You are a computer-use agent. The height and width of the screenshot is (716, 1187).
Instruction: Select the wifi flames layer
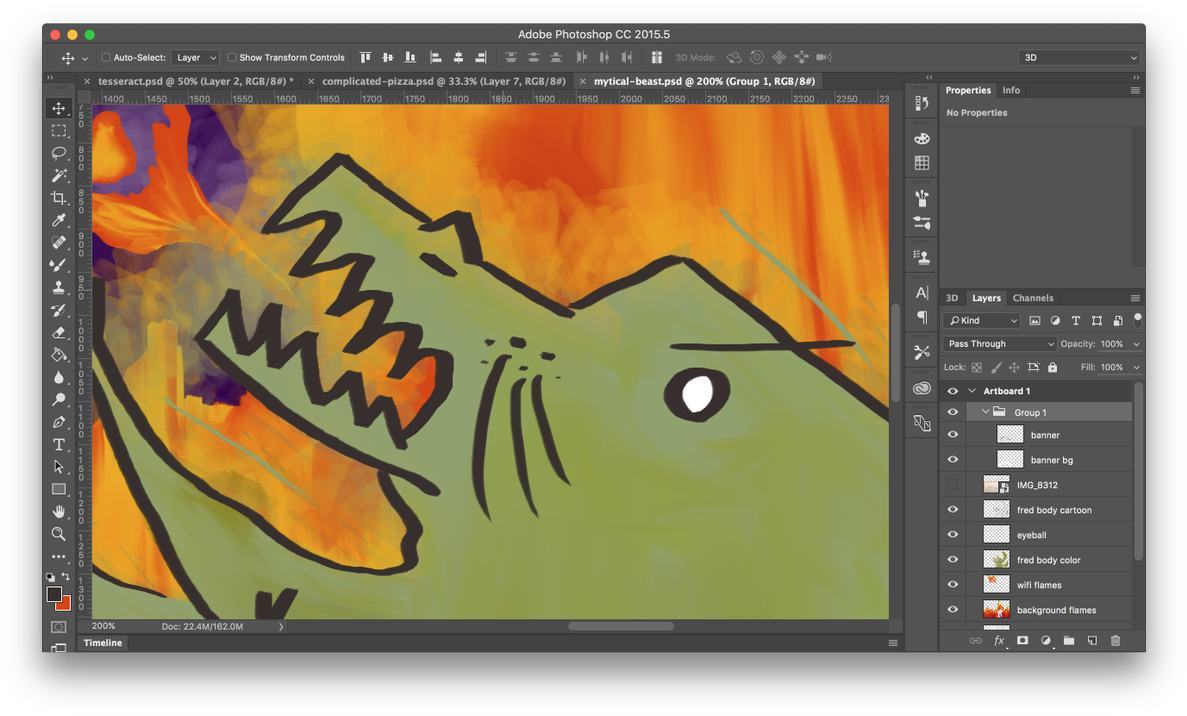click(1039, 585)
